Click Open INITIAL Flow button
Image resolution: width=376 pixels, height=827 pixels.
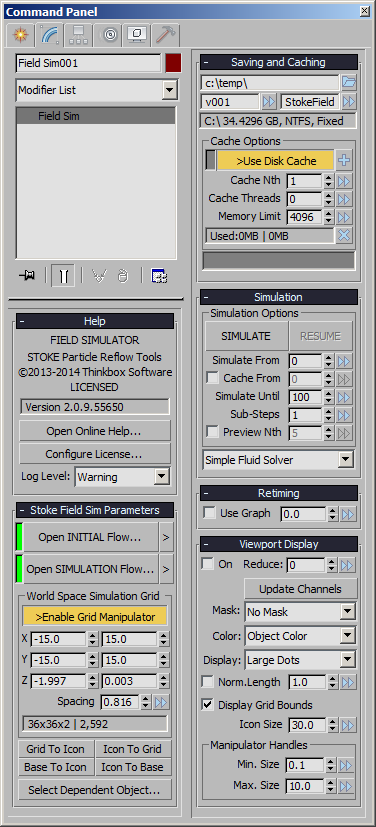tap(90, 537)
